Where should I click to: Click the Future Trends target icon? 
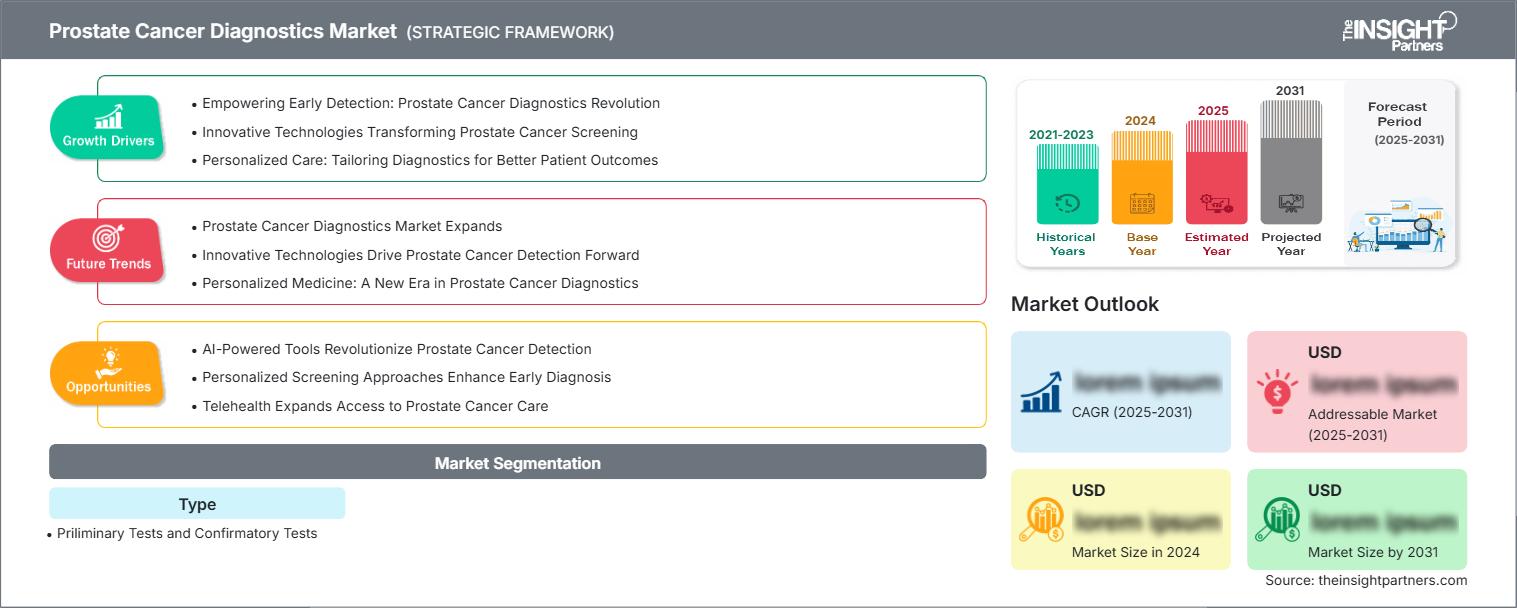point(108,238)
